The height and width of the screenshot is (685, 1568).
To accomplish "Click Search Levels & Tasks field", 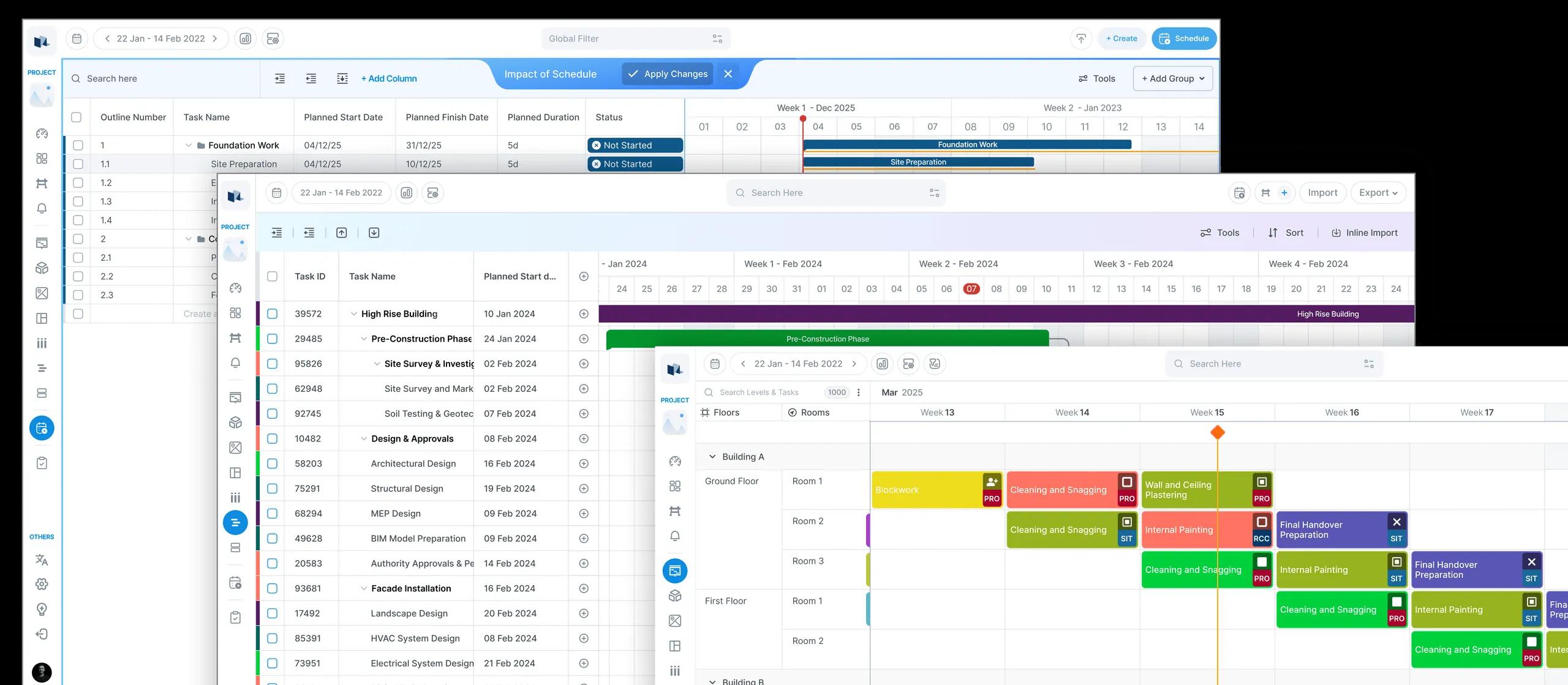I will 759,392.
